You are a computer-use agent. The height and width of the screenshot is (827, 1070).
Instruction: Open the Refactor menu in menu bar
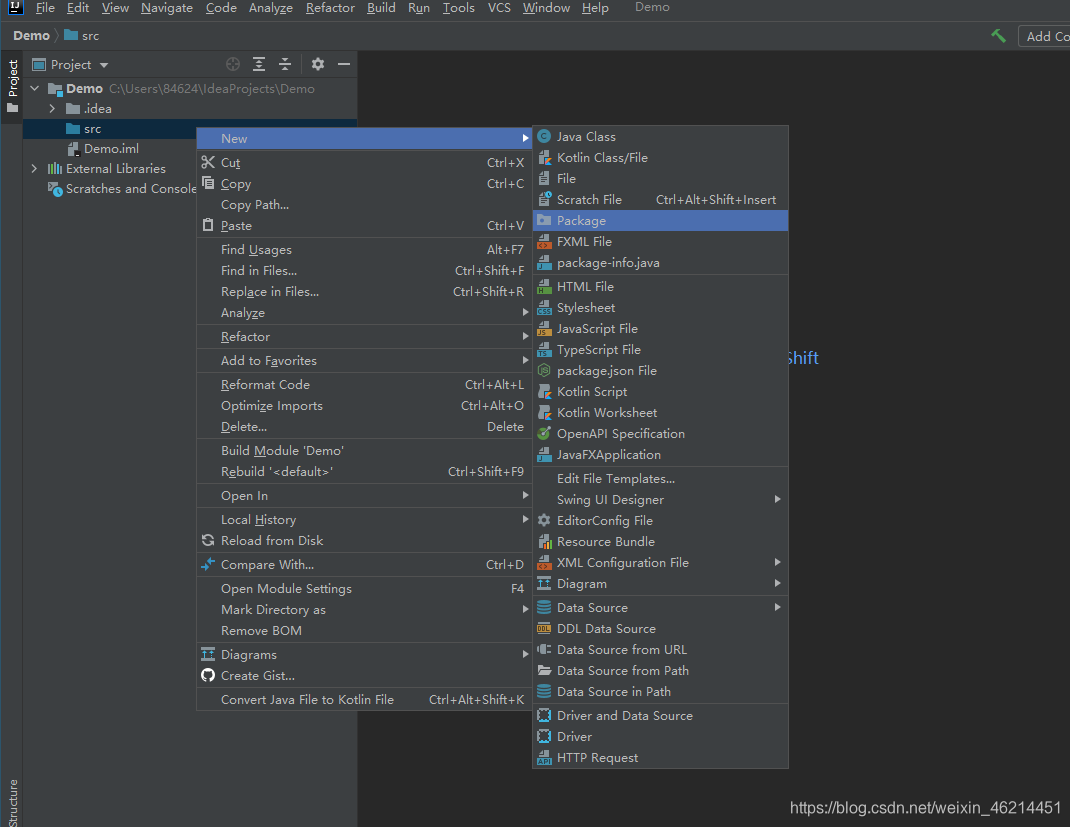[x=330, y=8]
